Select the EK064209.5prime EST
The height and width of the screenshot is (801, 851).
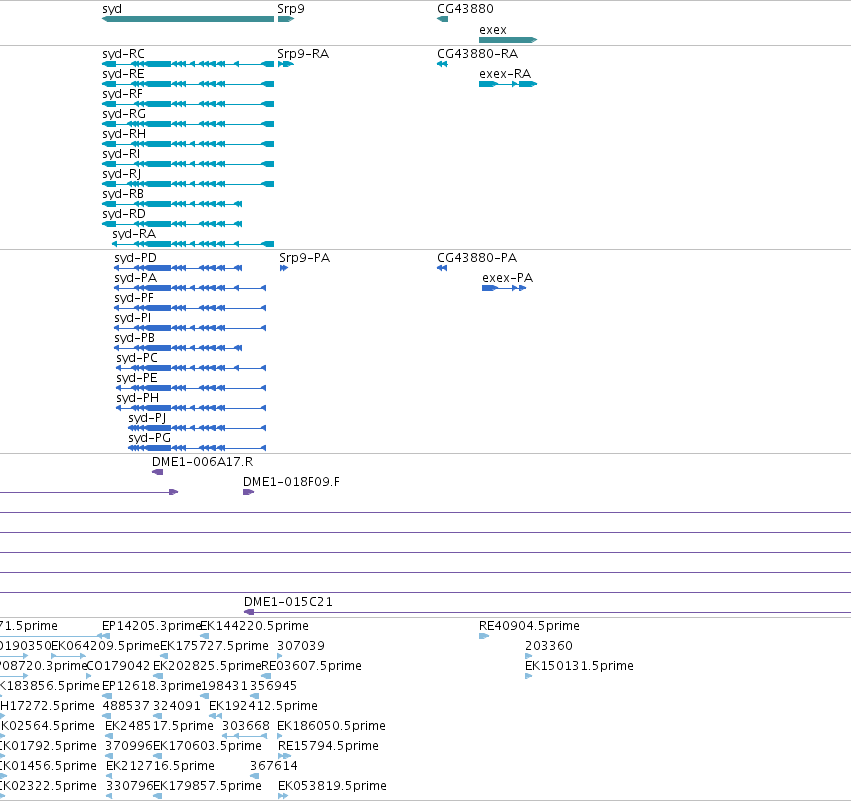(68, 656)
